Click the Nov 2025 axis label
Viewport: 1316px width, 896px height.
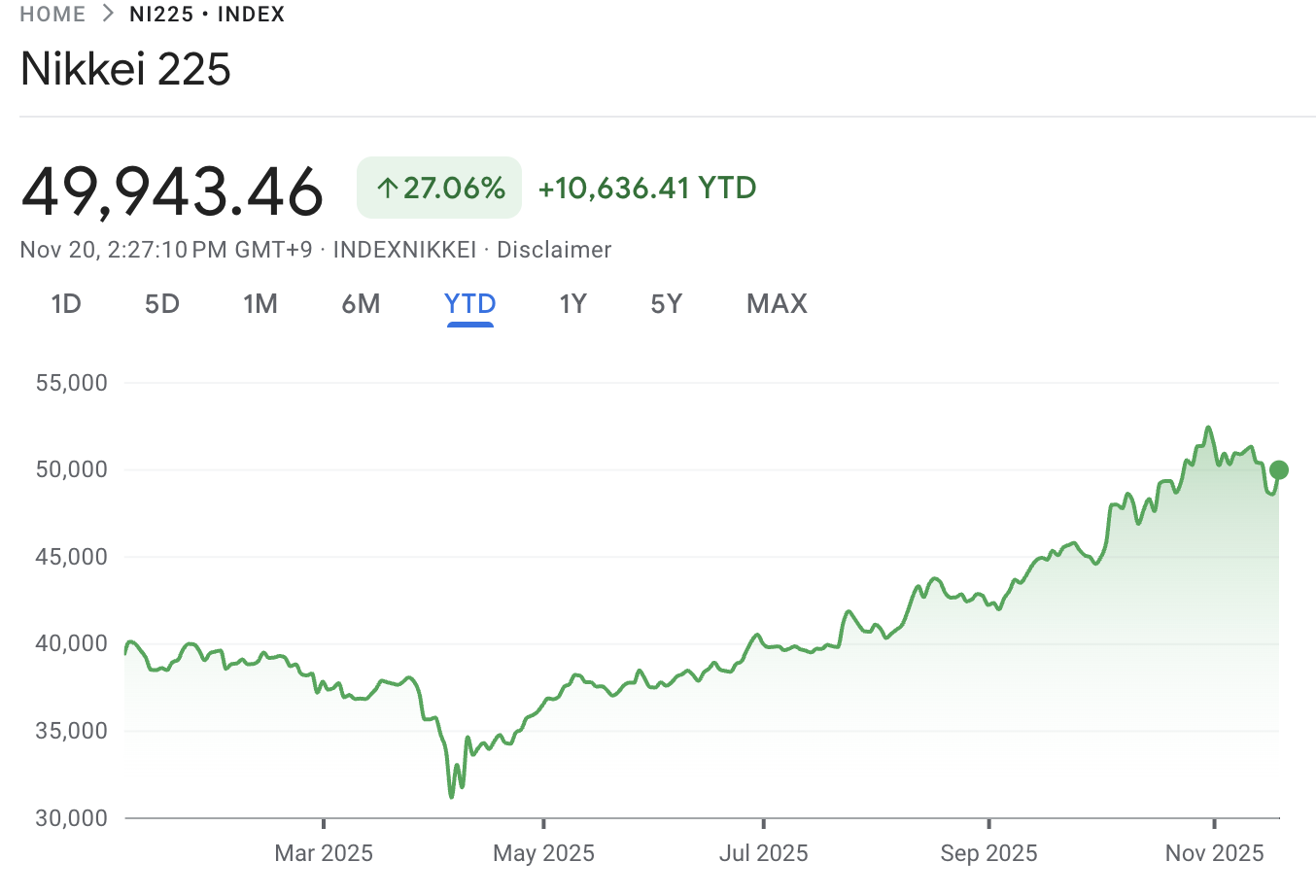coord(1214,852)
